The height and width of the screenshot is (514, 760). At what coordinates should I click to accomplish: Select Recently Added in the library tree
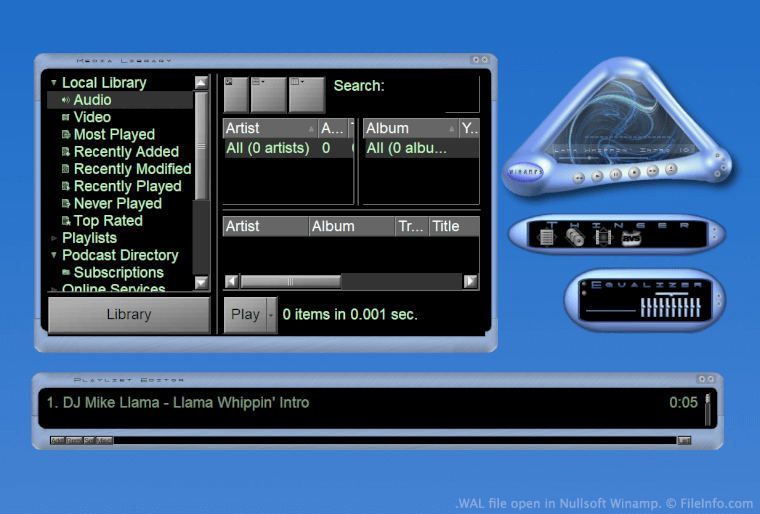point(126,152)
